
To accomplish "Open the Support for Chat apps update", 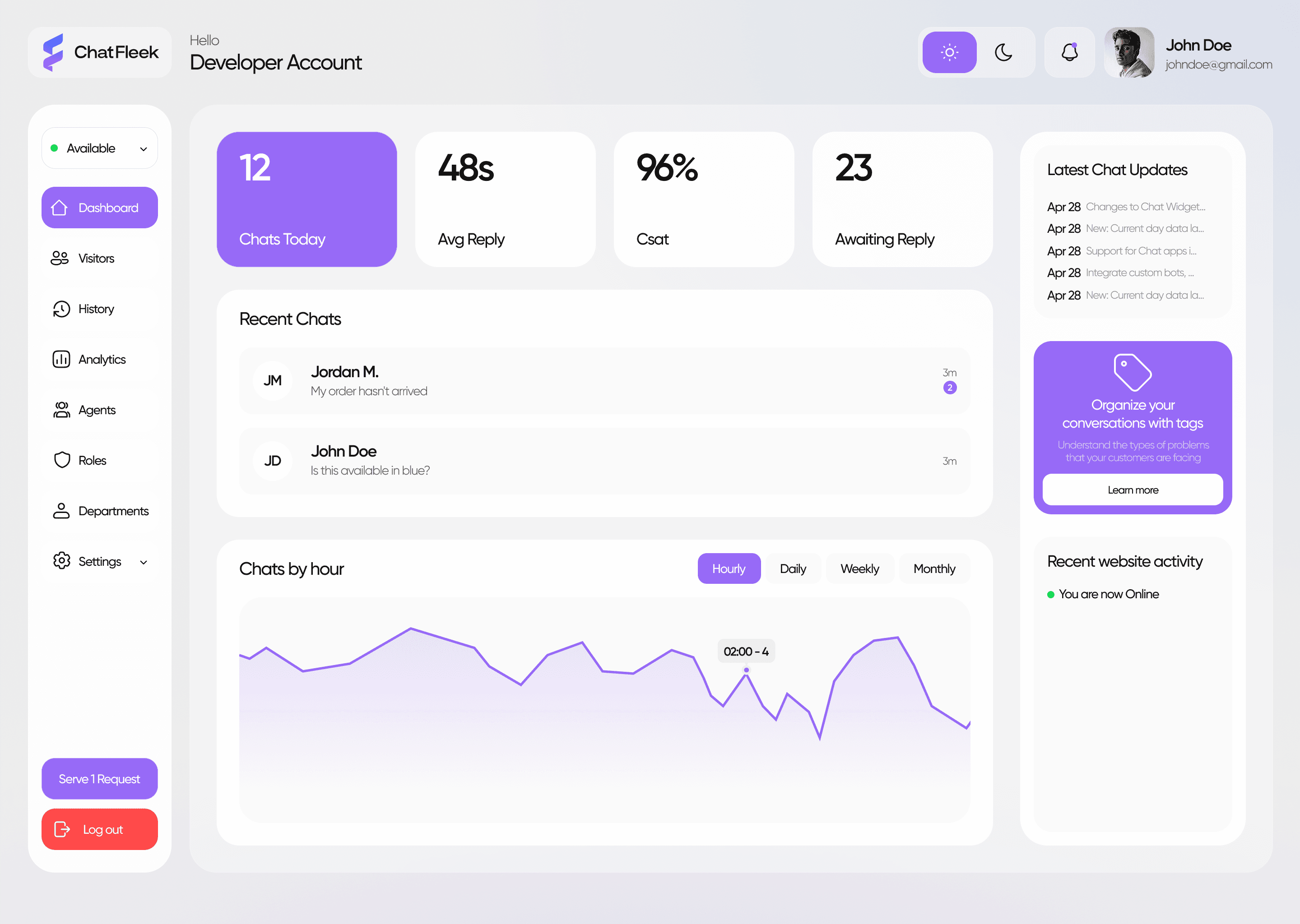I will coord(1122,251).
